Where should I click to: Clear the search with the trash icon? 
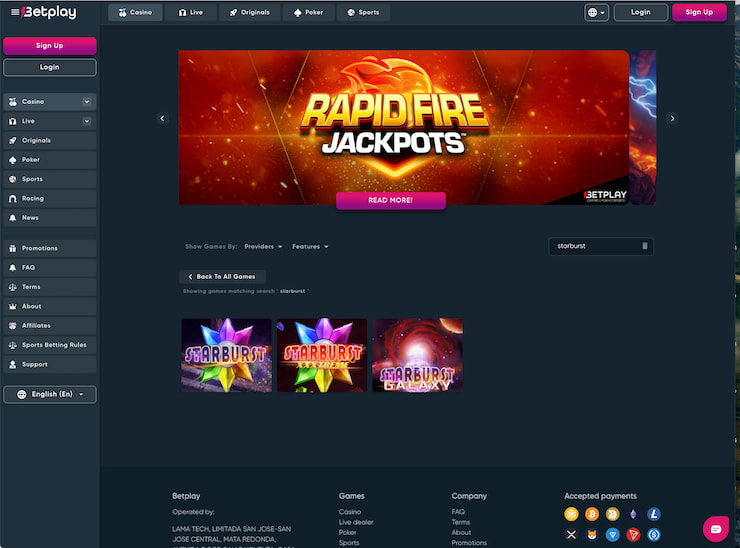click(x=645, y=246)
